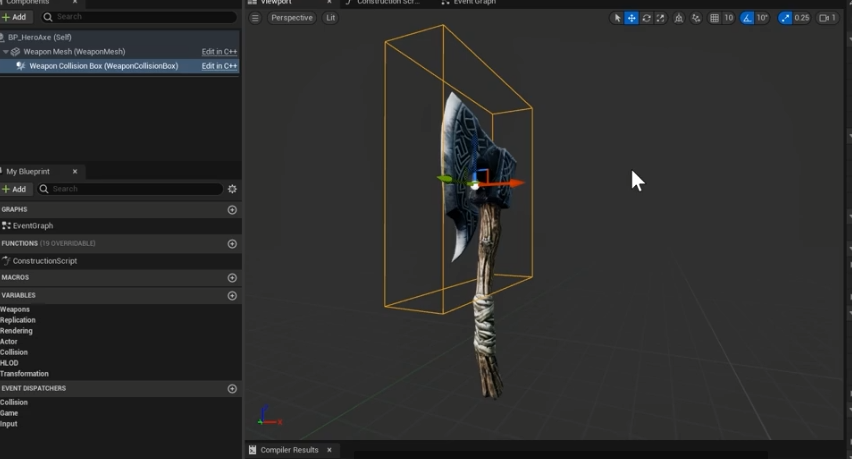Toggle world/local coordinate space icon
This screenshot has height=459, width=852.
point(679,18)
